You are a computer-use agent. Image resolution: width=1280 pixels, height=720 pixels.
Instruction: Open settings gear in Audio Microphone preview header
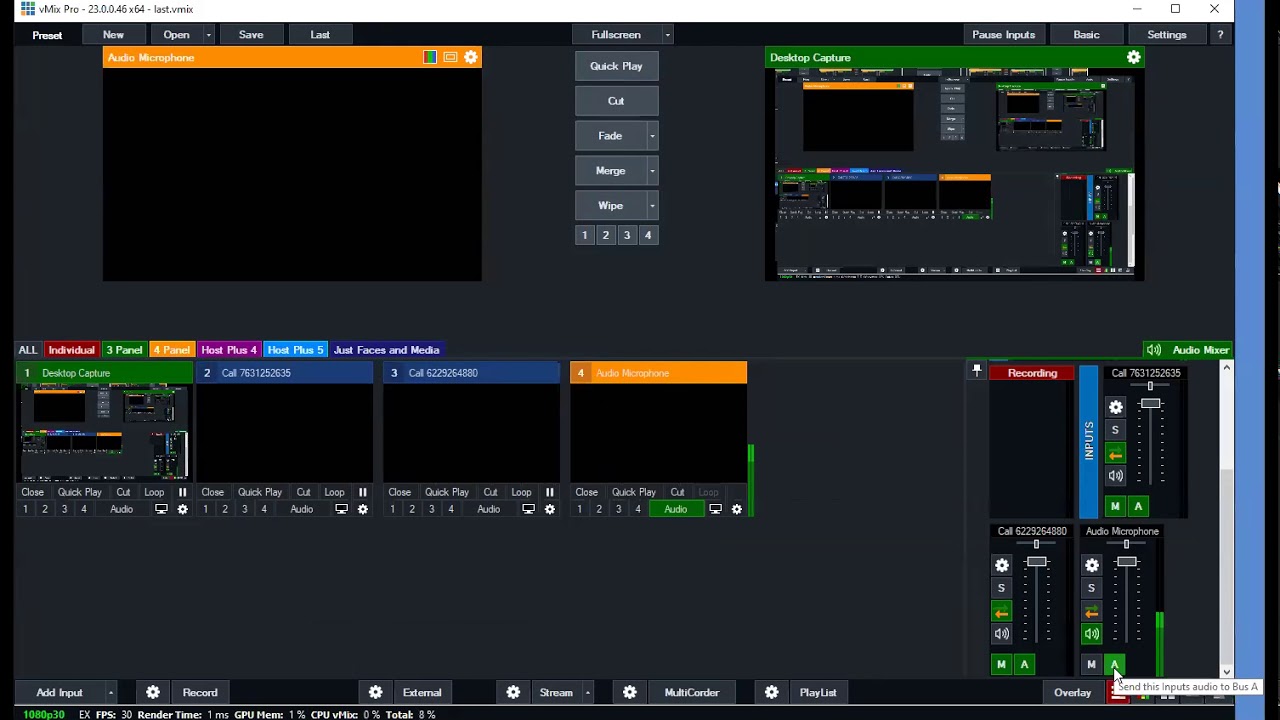point(471,58)
